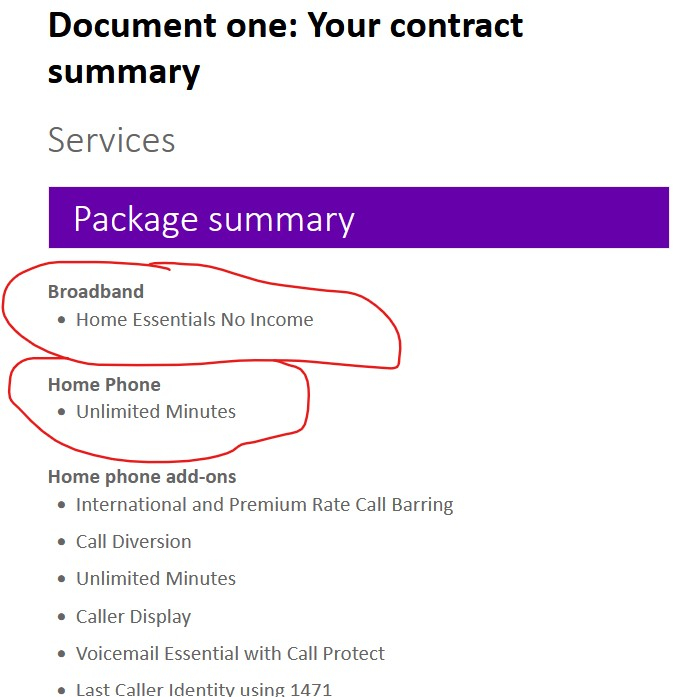Click the purple Package summary banner

pos(359,217)
